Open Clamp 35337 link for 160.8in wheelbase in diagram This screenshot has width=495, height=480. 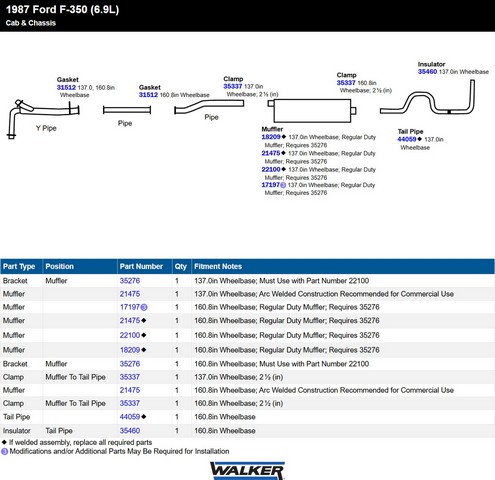pyautogui.click(x=346, y=83)
